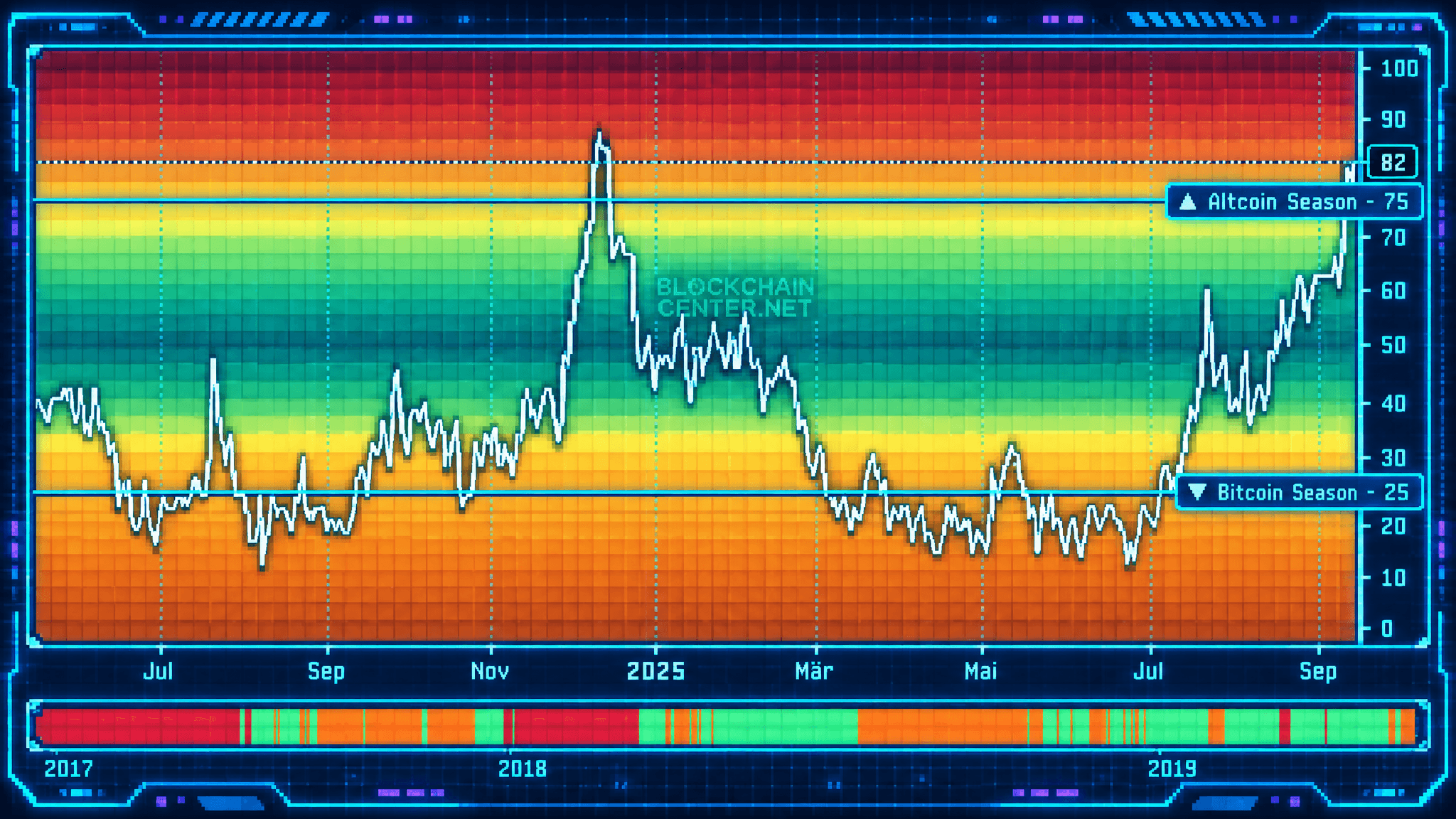Click the Mär x-axis label
This screenshot has height=819, width=1456.
814,671
